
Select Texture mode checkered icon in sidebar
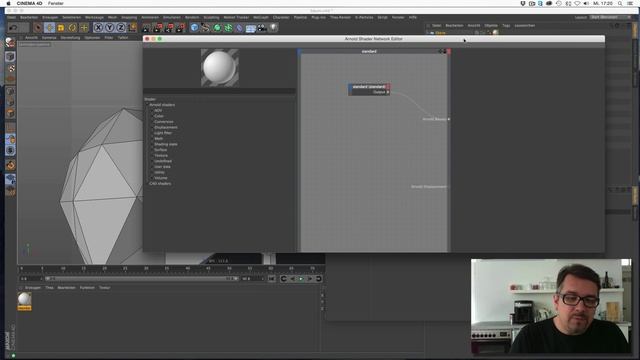coord(11,68)
